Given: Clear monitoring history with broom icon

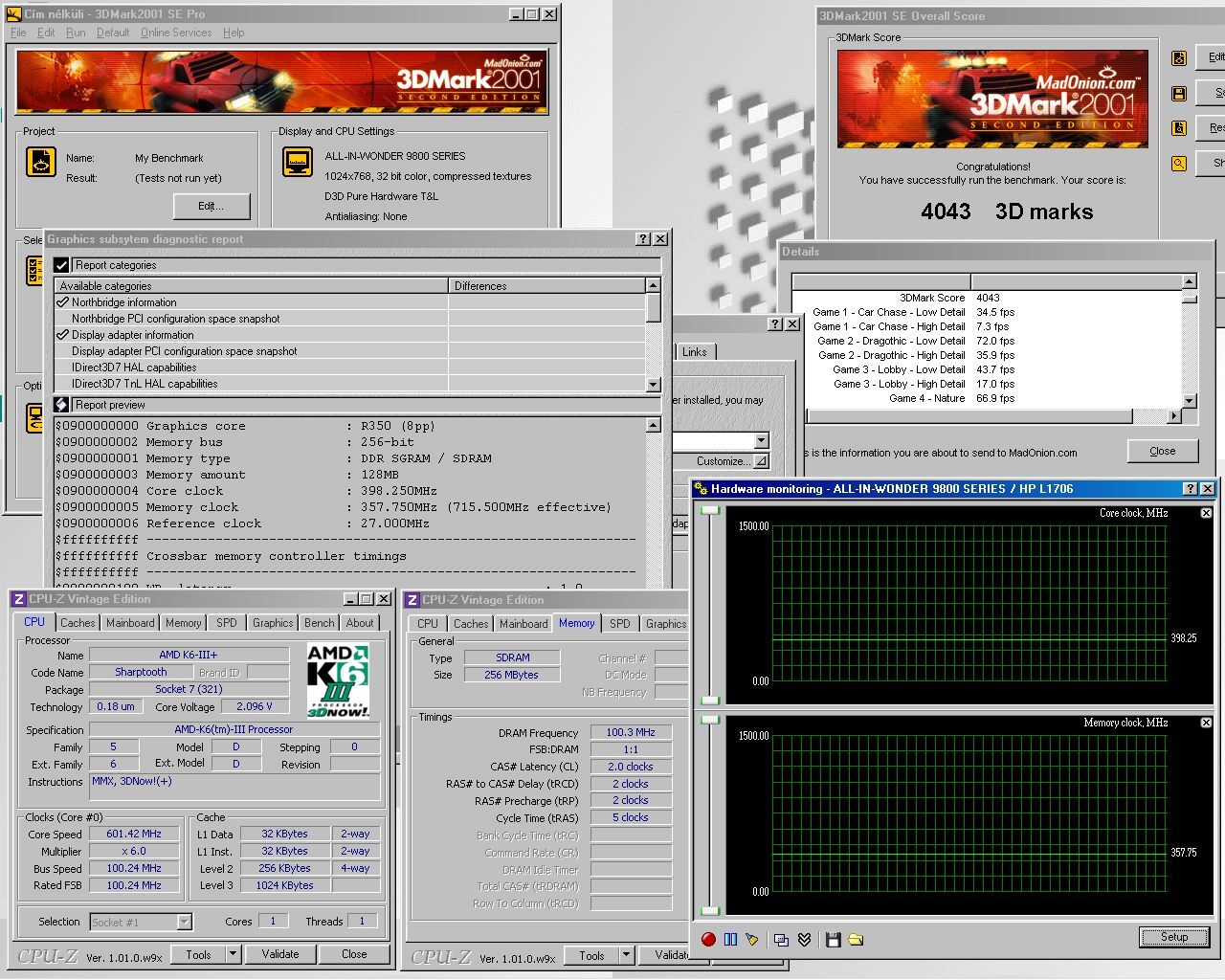Looking at the screenshot, I should [752, 940].
